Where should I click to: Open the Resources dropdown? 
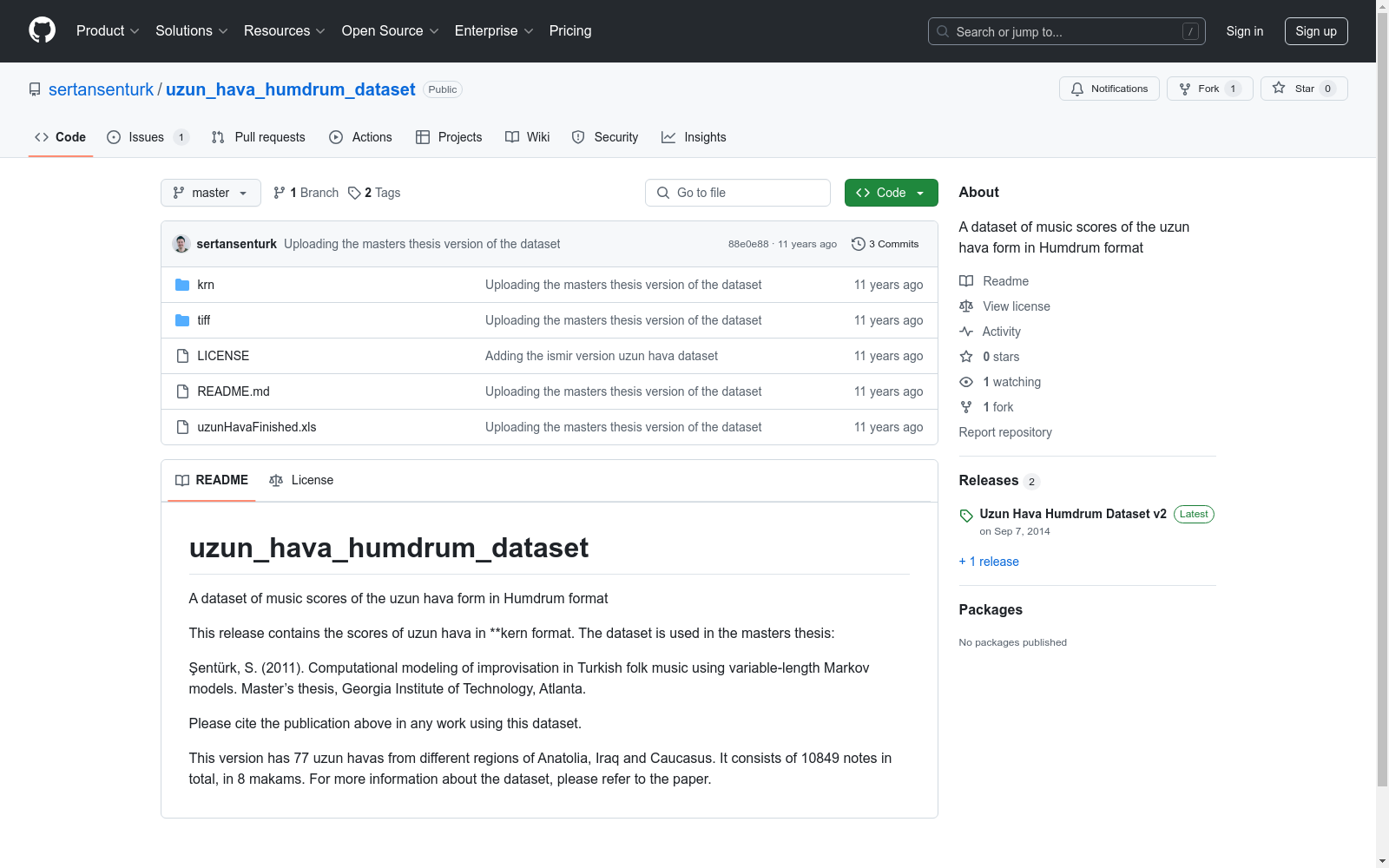pos(284,30)
